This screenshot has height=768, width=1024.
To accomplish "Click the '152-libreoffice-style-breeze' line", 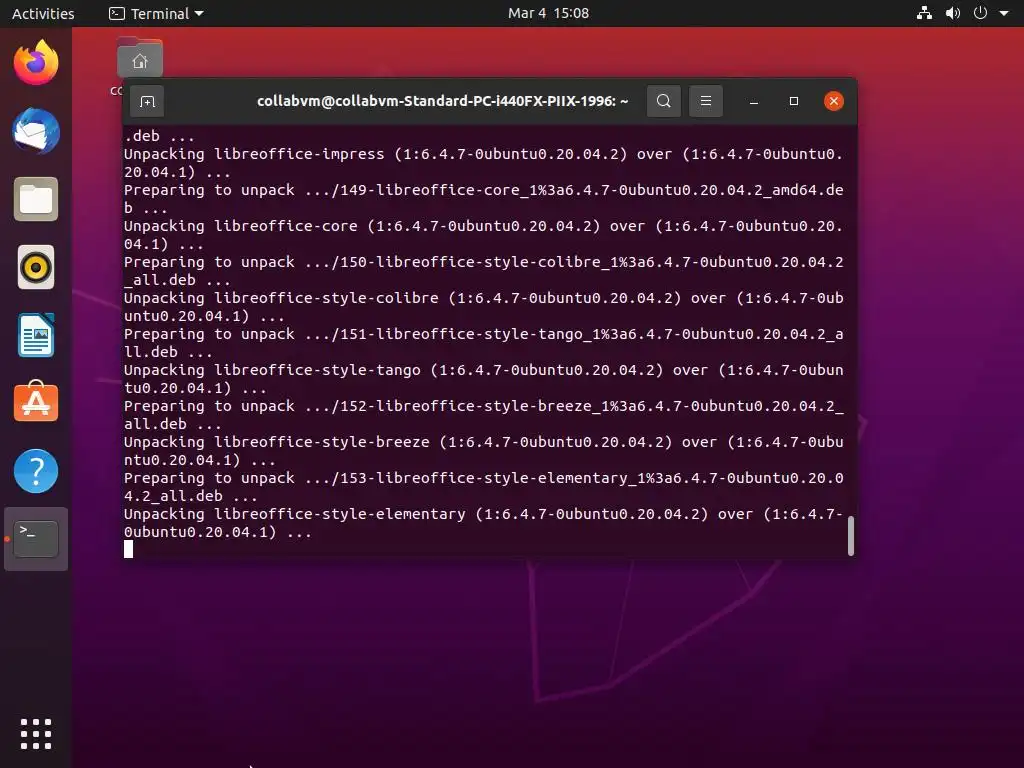I will pyautogui.click(x=484, y=415).
